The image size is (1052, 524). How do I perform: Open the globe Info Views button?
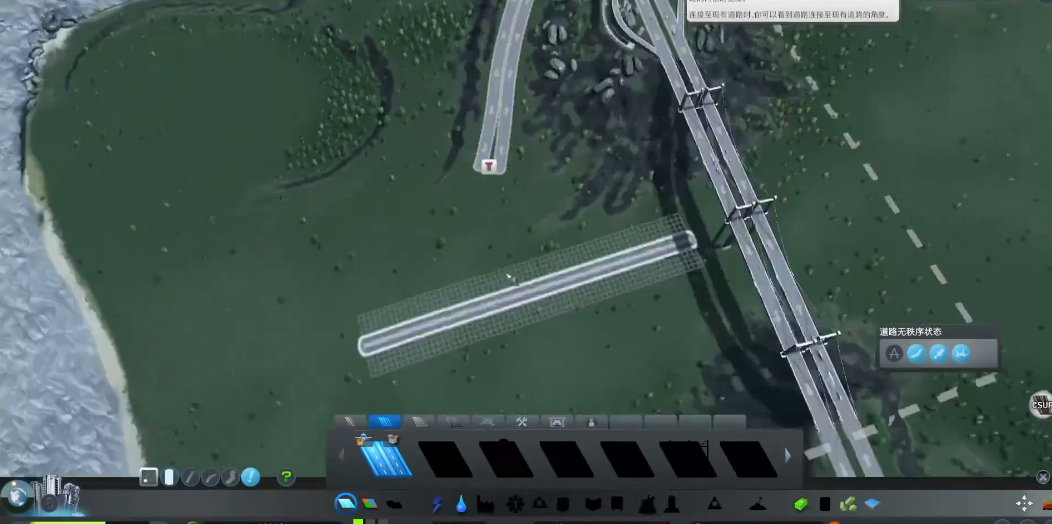pos(16,496)
